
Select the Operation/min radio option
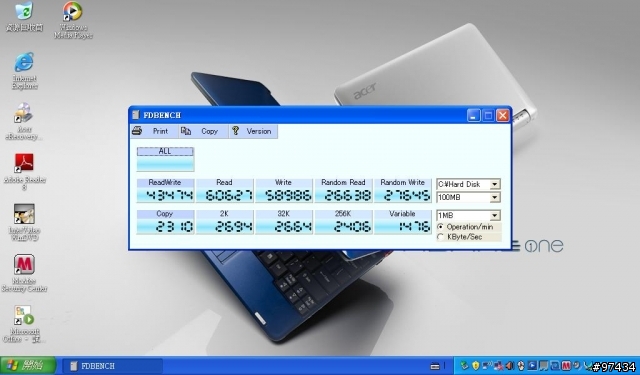(465, 227)
